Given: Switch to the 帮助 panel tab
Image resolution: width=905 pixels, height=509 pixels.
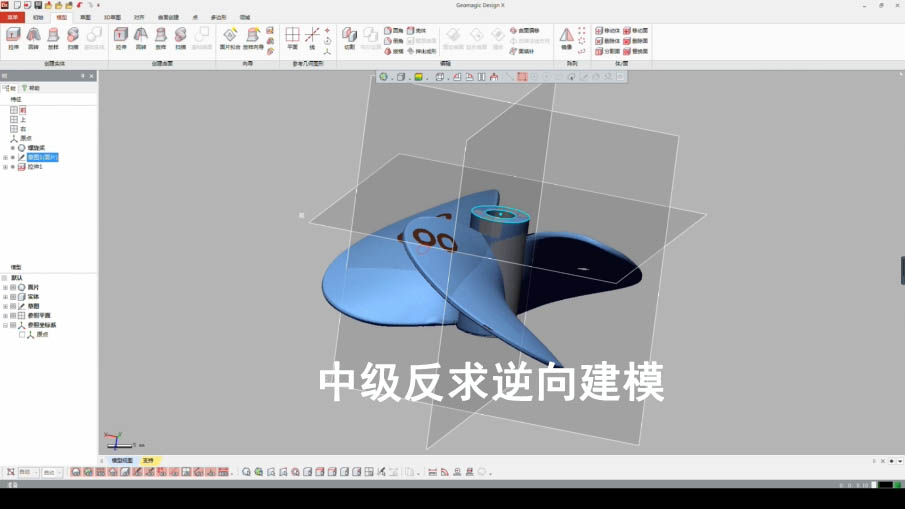Looking at the screenshot, I should tap(32, 88).
